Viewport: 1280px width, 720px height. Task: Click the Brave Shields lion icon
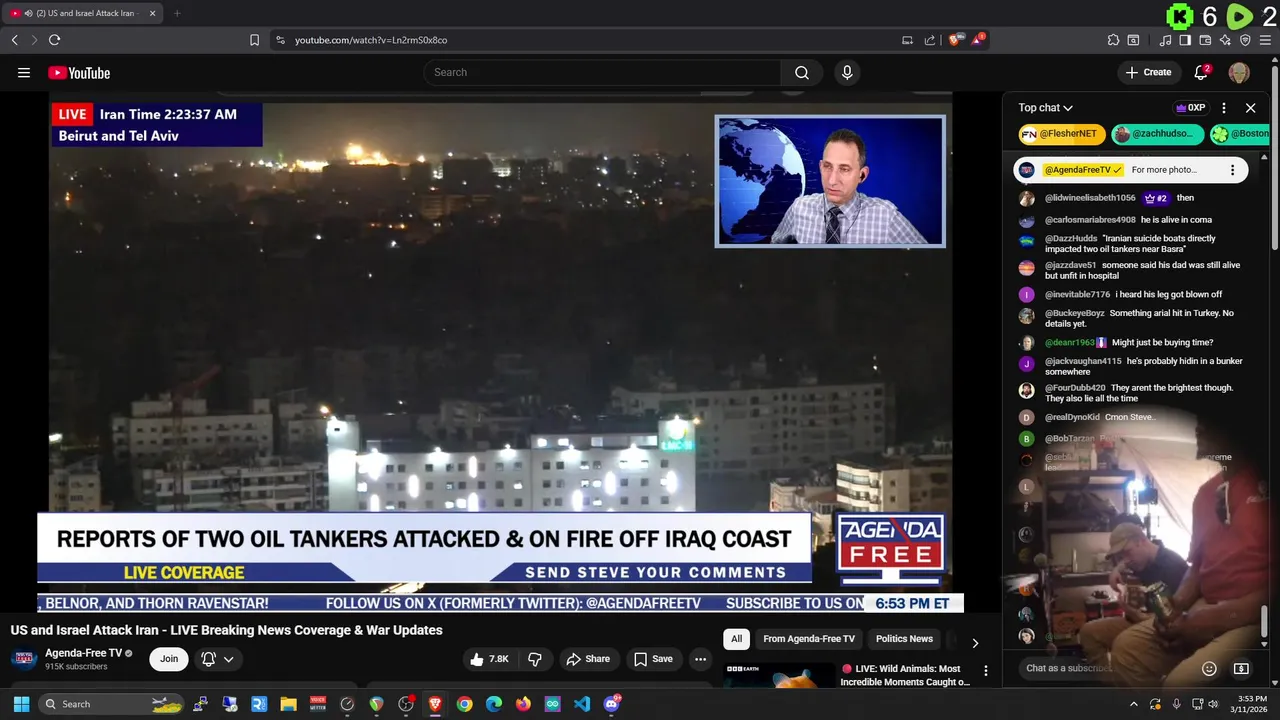[955, 40]
